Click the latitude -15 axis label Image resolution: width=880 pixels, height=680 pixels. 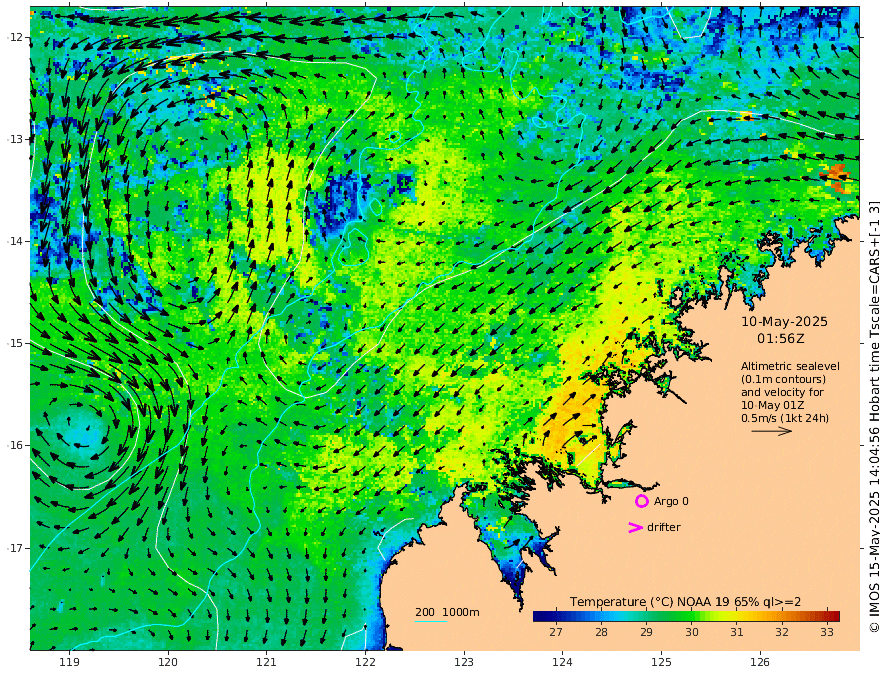click(15, 343)
